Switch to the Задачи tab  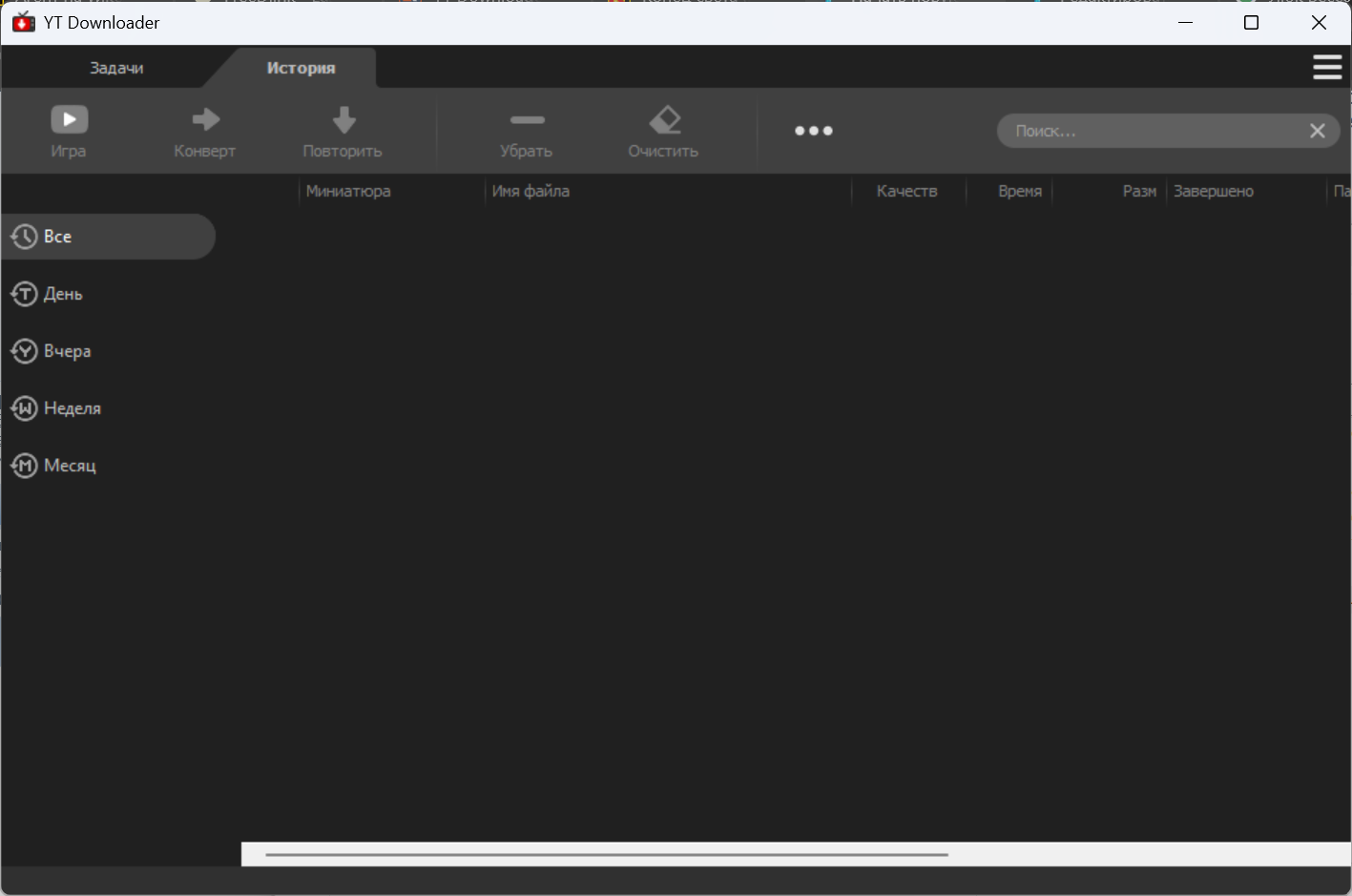click(x=116, y=68)
